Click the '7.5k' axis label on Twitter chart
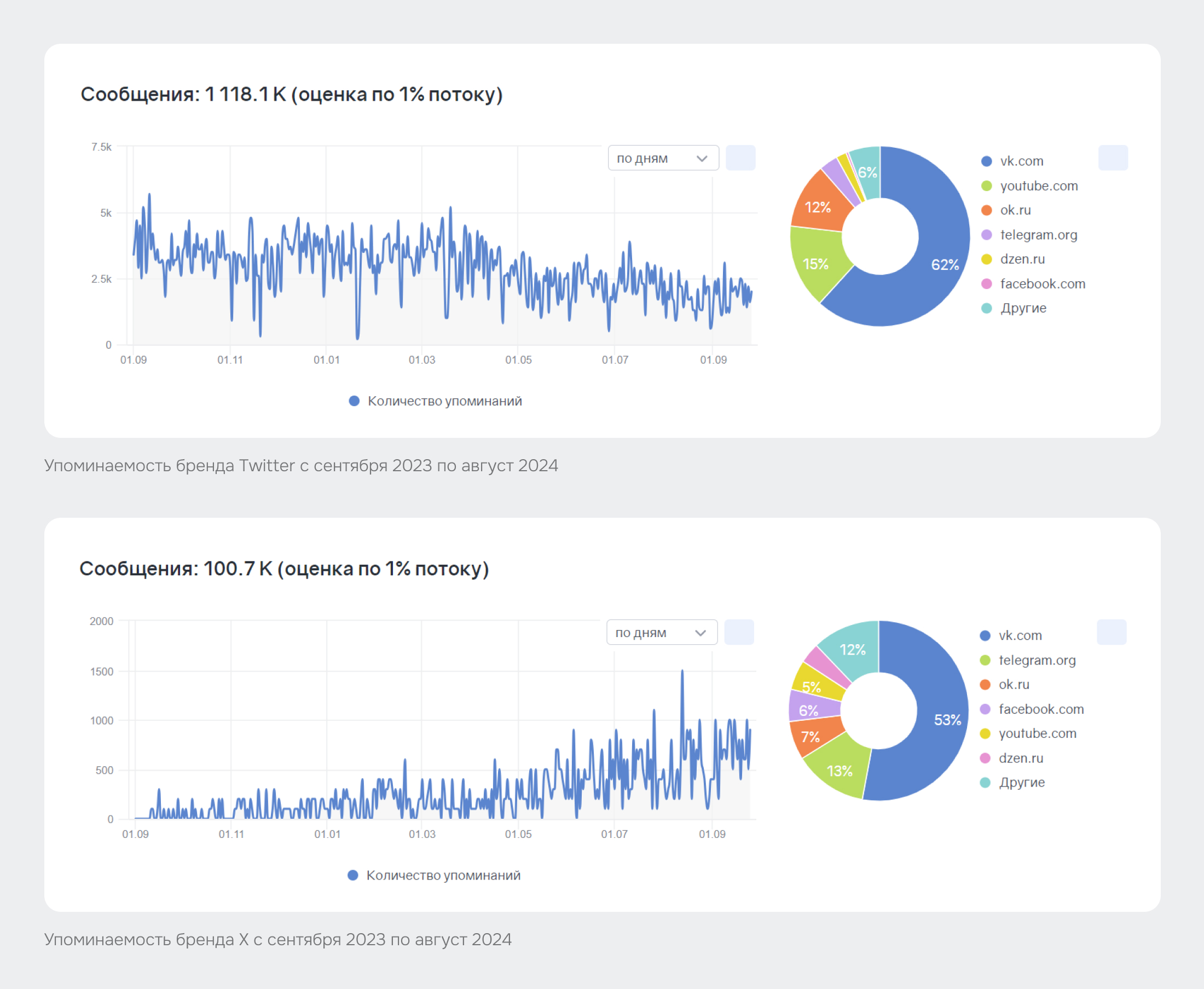Image resolution: width=1204 pixels, height=989 pixels. tap(101, 147)
